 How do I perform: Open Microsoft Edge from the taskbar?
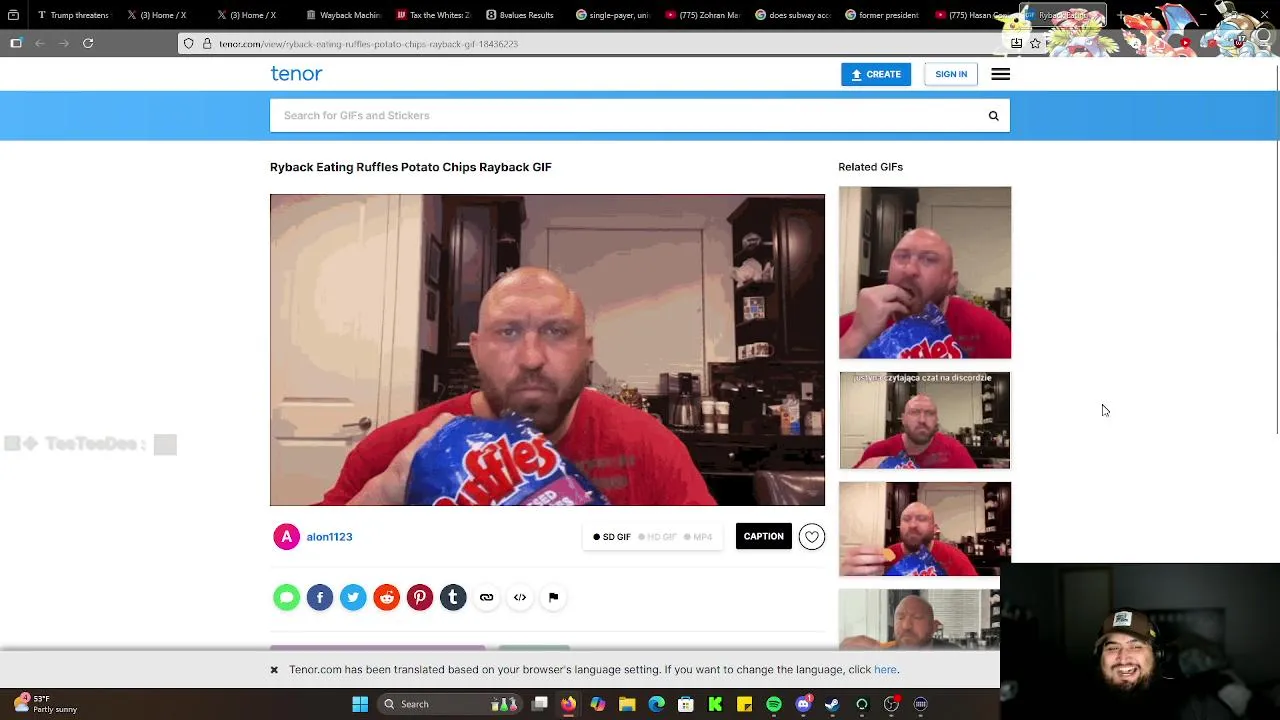click(x=656, y=704)
